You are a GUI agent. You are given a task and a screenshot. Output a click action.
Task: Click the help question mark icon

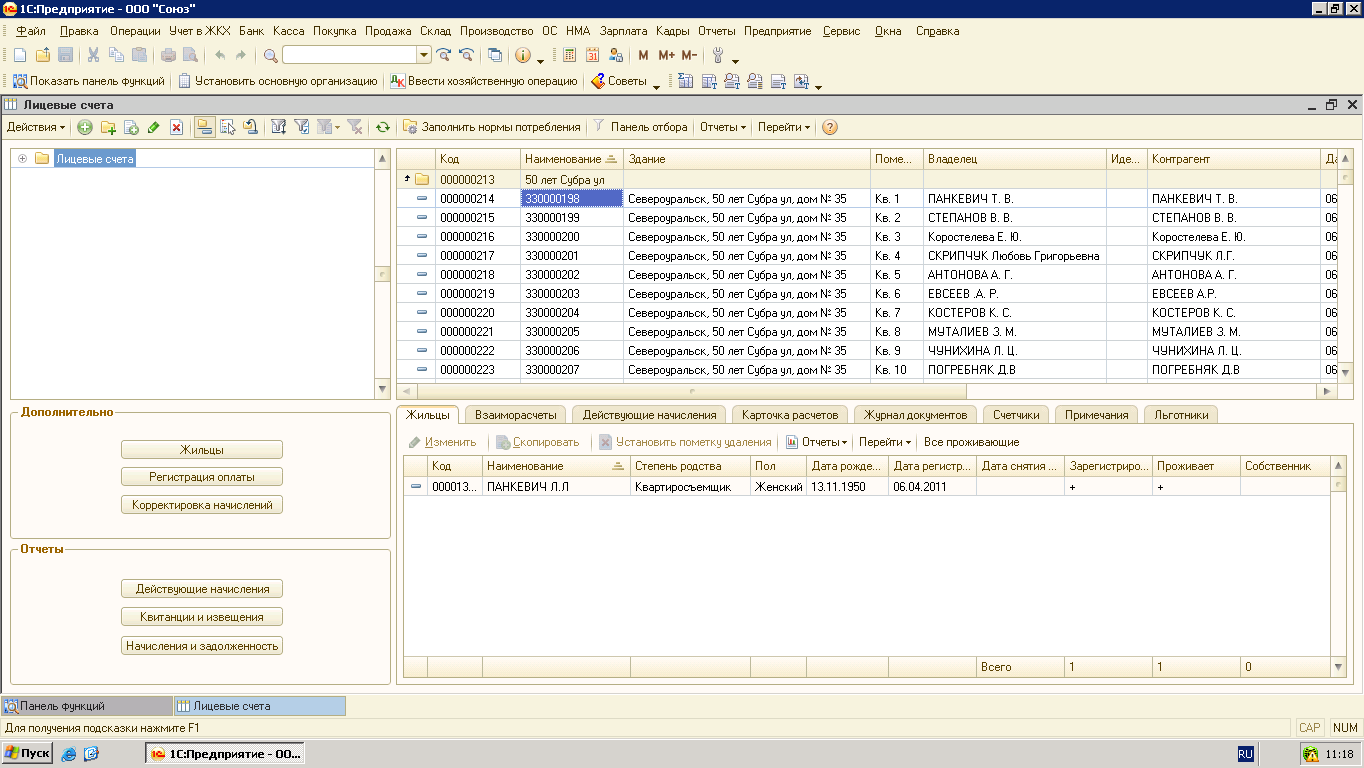coord(829,127)
